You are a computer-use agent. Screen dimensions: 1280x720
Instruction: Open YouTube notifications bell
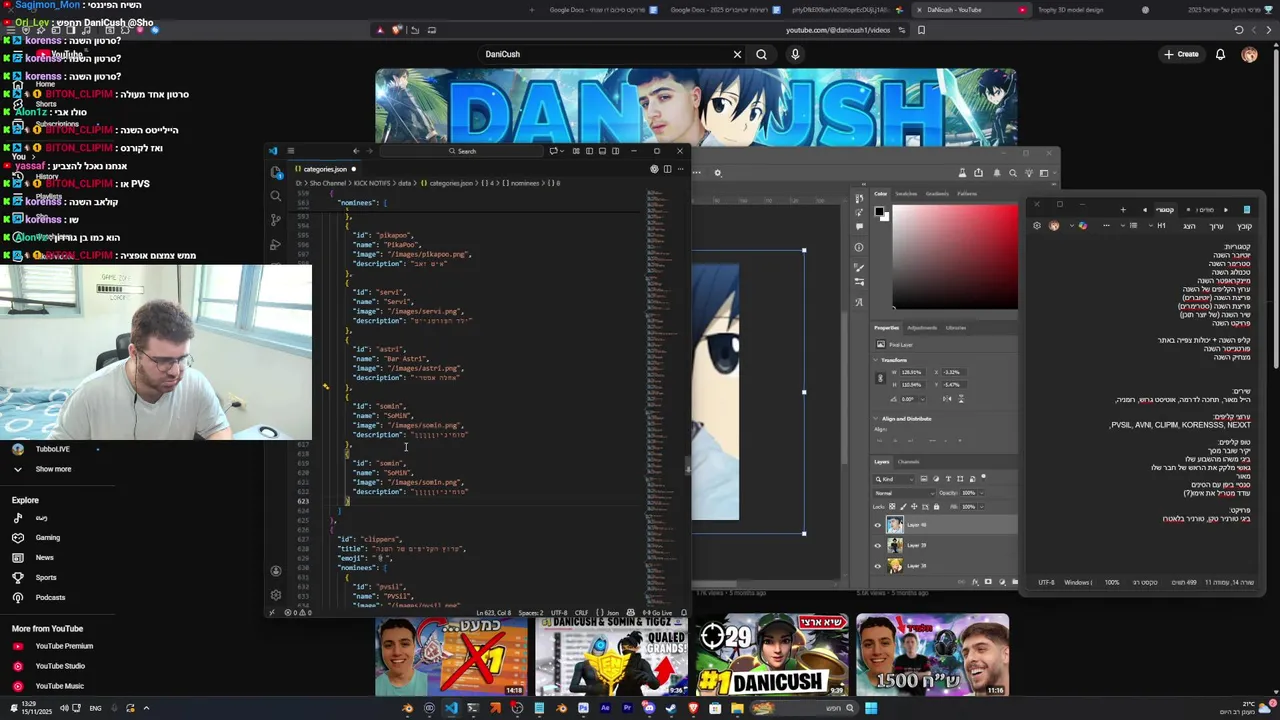click(x=1220, y=54)
